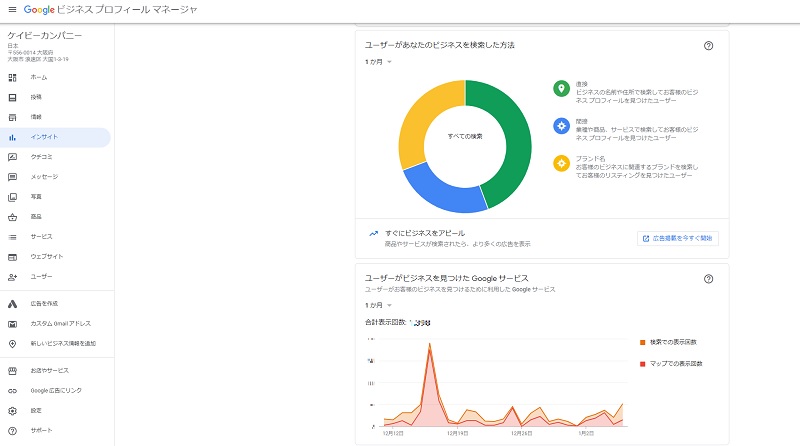Click heading ユーザーがあなたのビジネスを検索した方法

439,45
